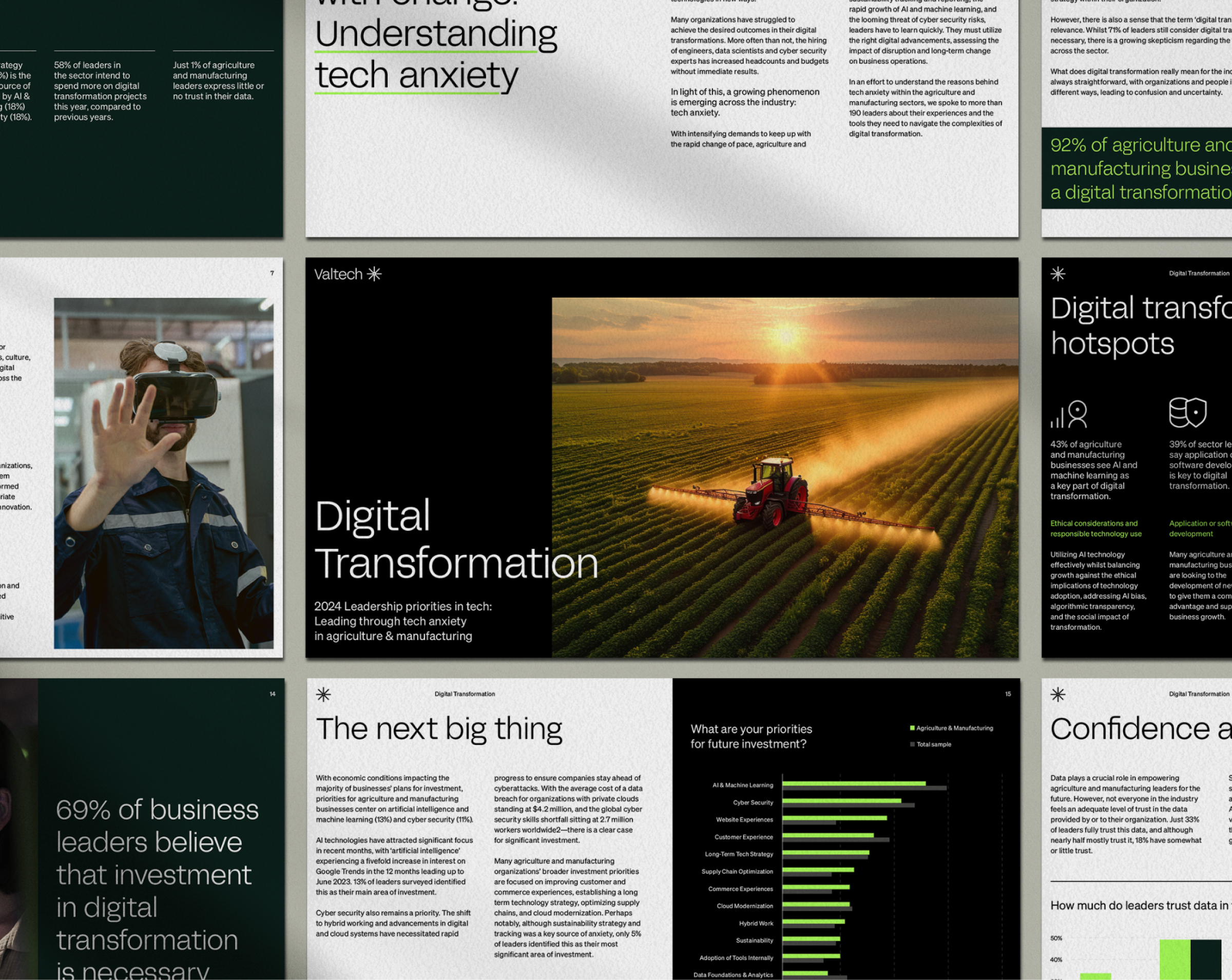This screenshot has height=980, width=1232.
Task: Click 'Ethical considerations and responsible technology use' heading
Action: (x=1096, y=529)
